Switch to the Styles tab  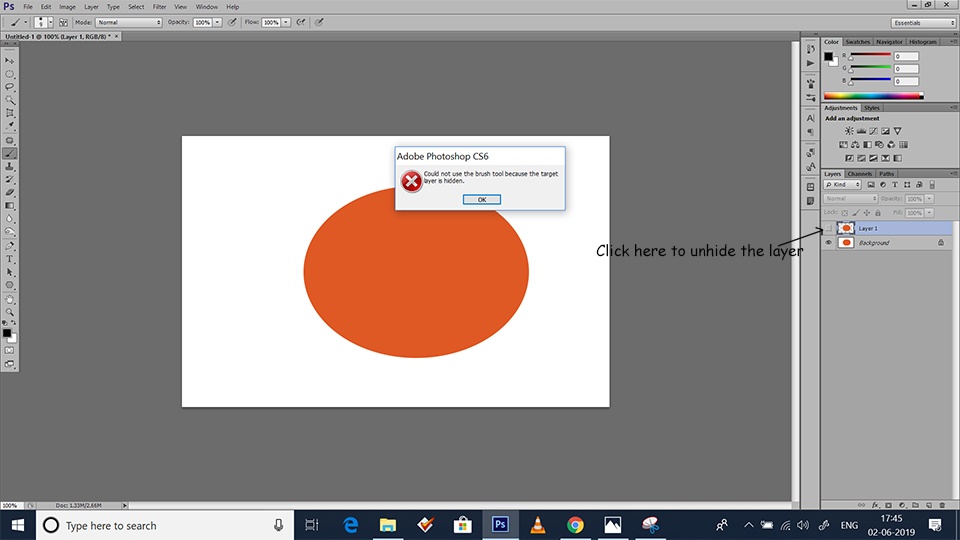(x=871, y=108)
